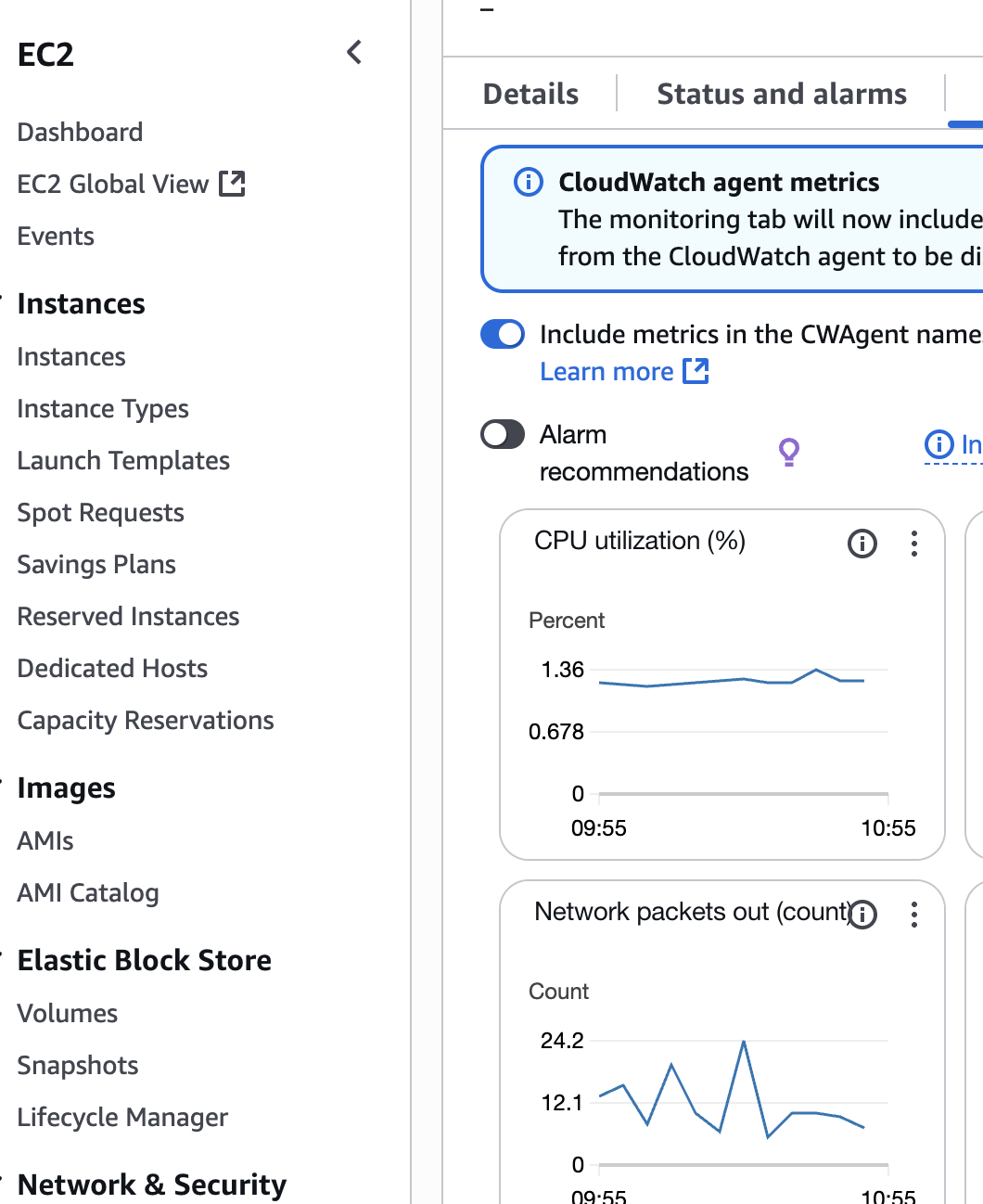Click the 24.2 axis value on packets chart
Screen dimensions: 983x1204
[x=562, y=1041]
